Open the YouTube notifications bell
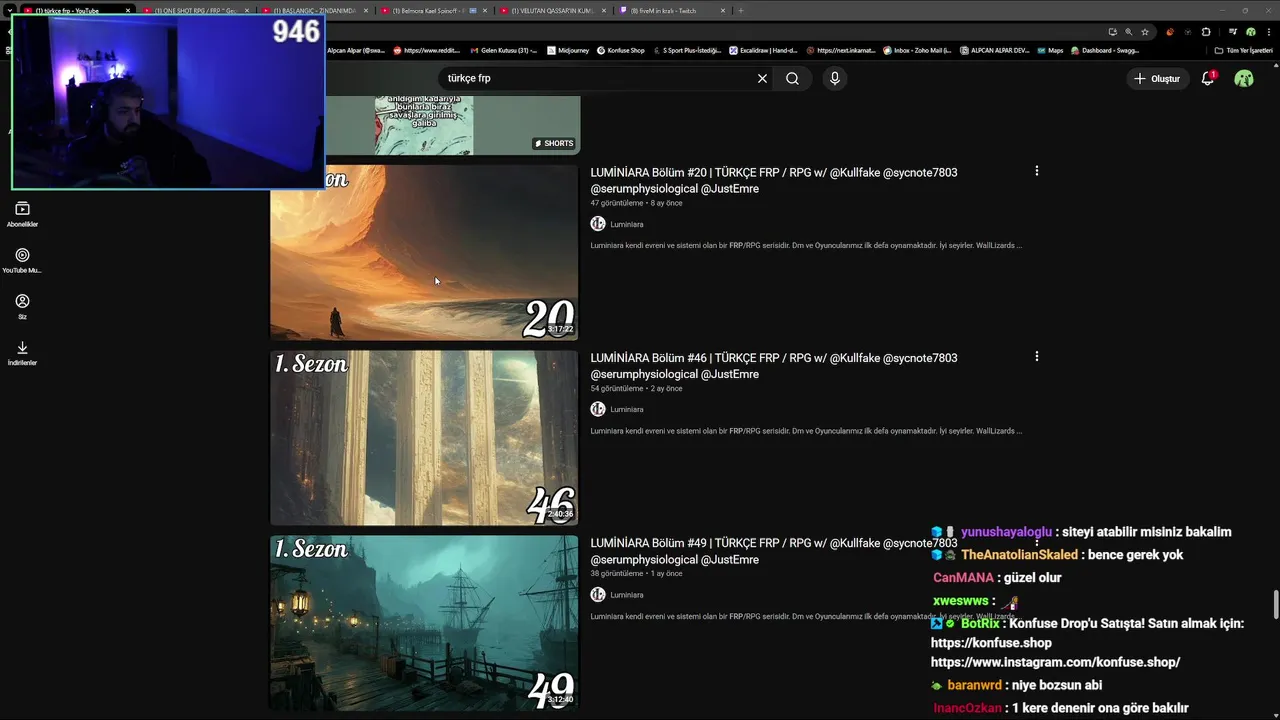This screenshot has width=1280, height=720. (x=1208, y=78)
